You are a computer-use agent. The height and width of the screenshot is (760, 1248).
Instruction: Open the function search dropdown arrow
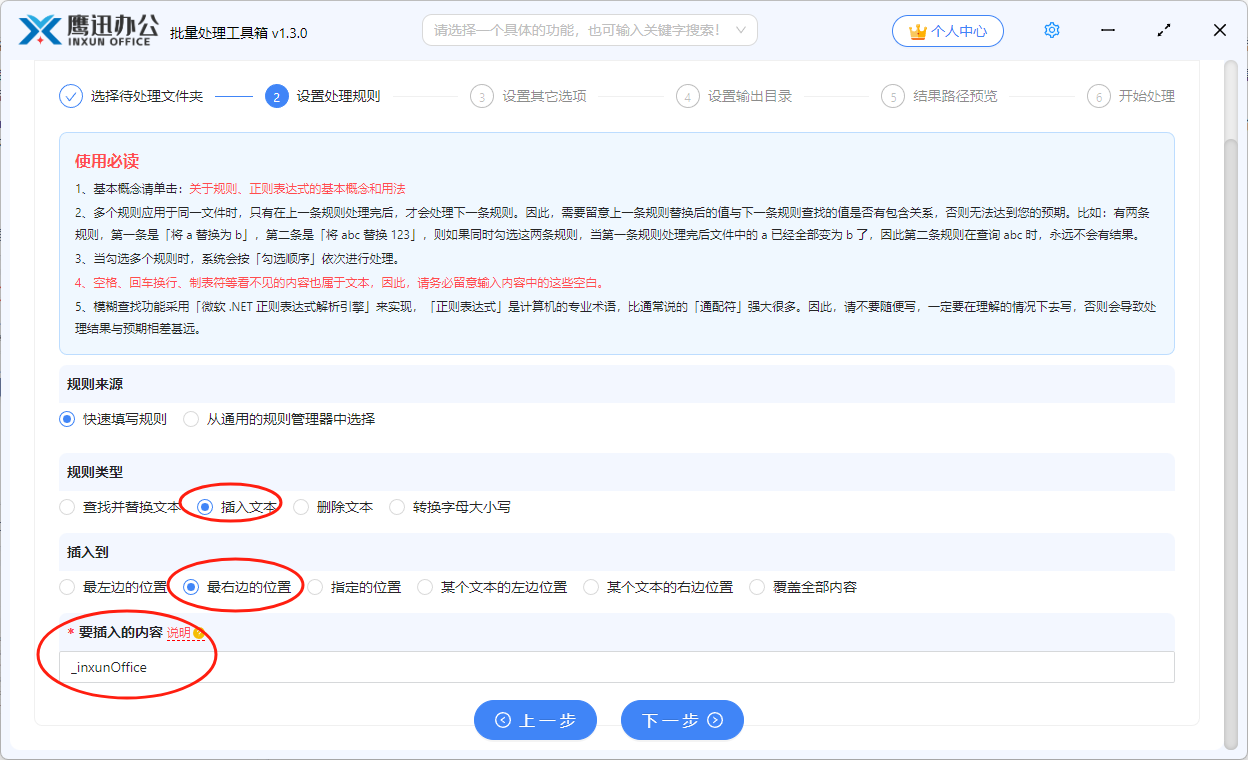click(x=741, y=30)
